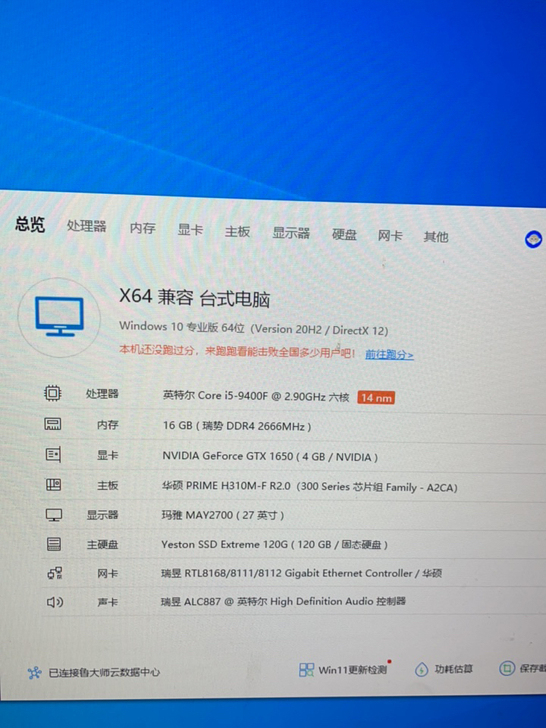
Task: Click the Windows 10 专业版 64位 version text
Action: click(254, 328)
